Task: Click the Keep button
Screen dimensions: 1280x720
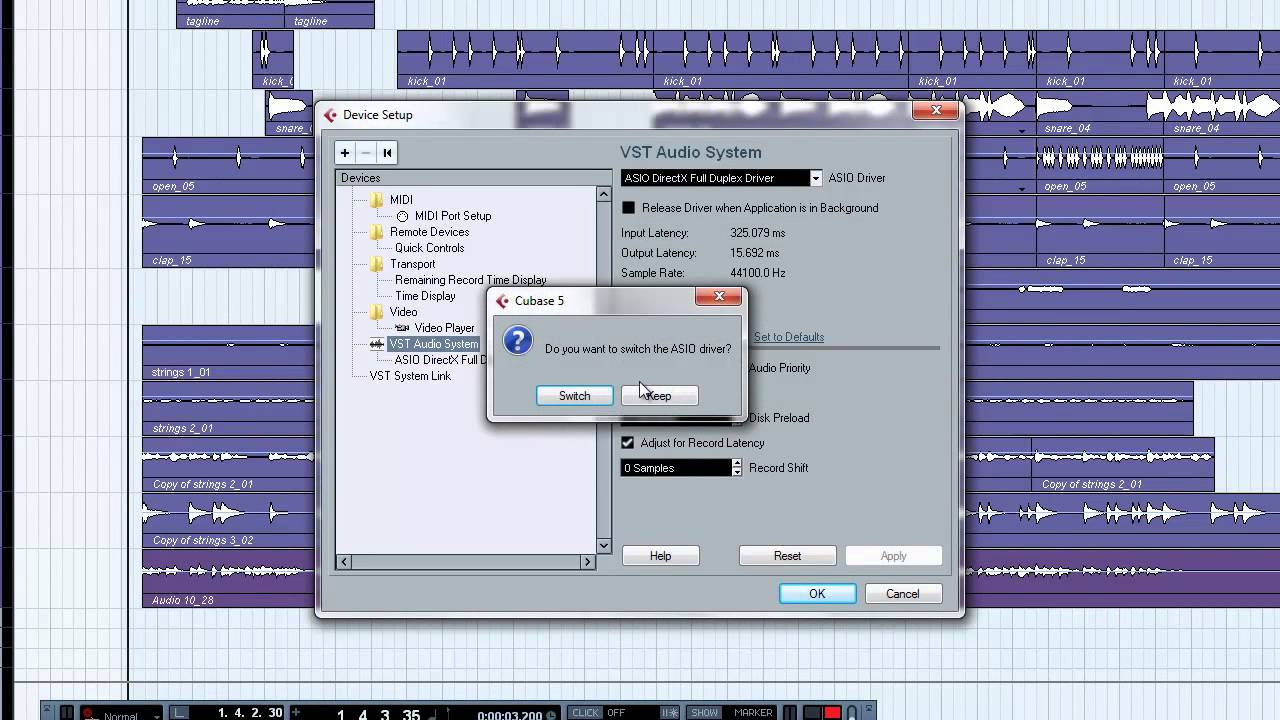Action: coord(659,396)
